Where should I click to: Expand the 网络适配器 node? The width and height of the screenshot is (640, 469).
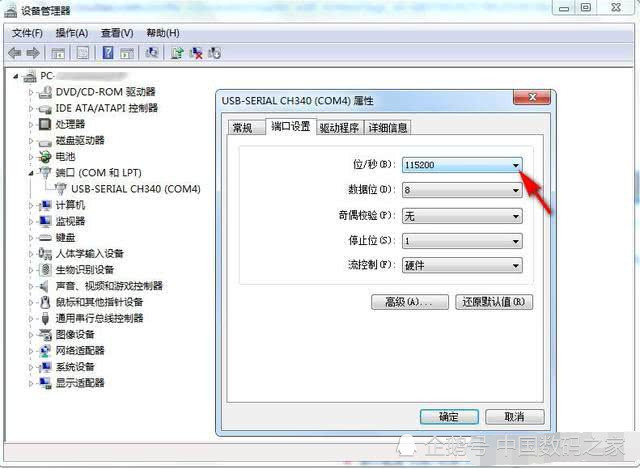point(31,351)
